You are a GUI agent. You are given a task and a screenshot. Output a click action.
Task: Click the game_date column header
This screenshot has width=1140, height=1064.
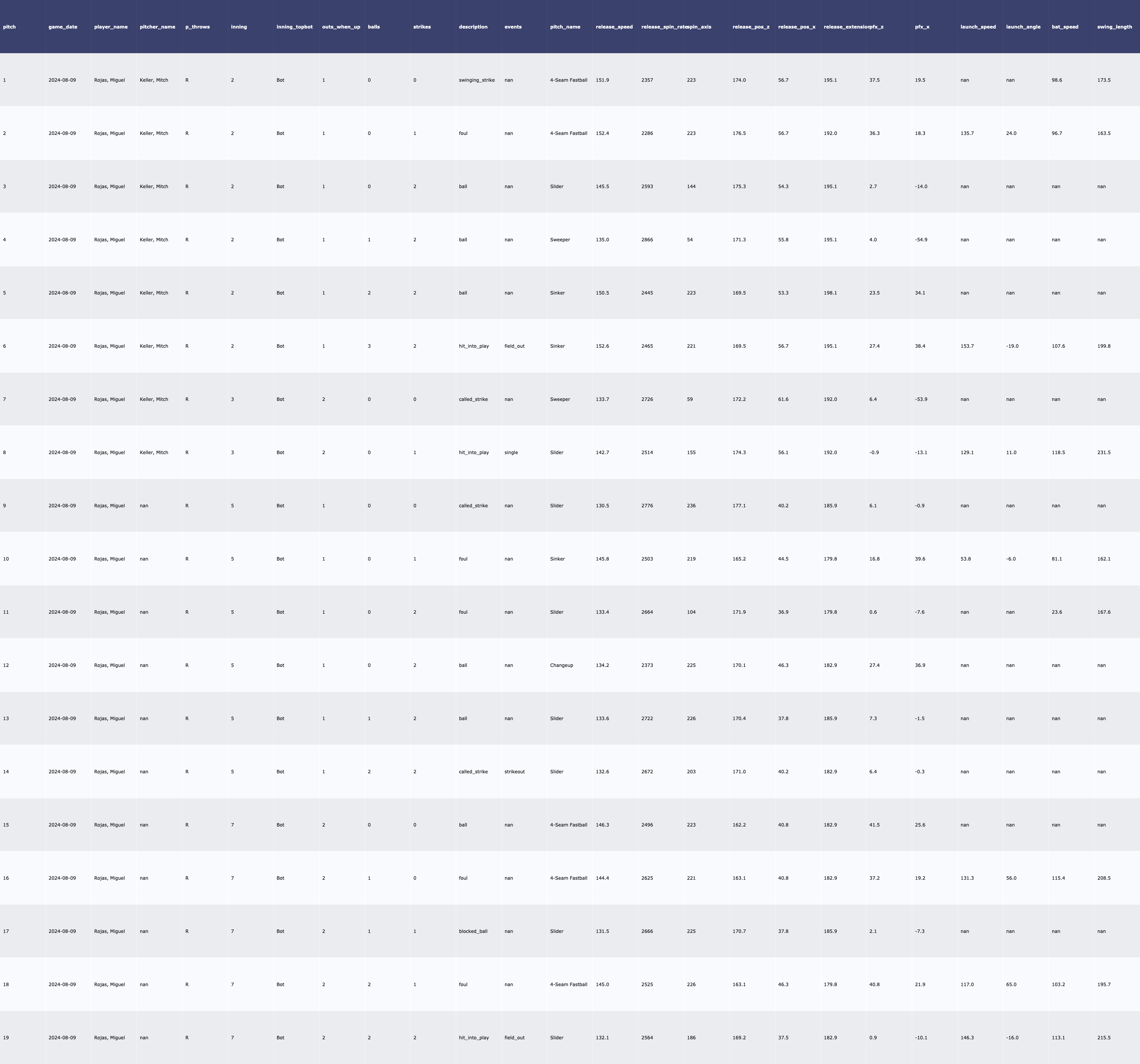pyautogui.click(x=62, y=27)
